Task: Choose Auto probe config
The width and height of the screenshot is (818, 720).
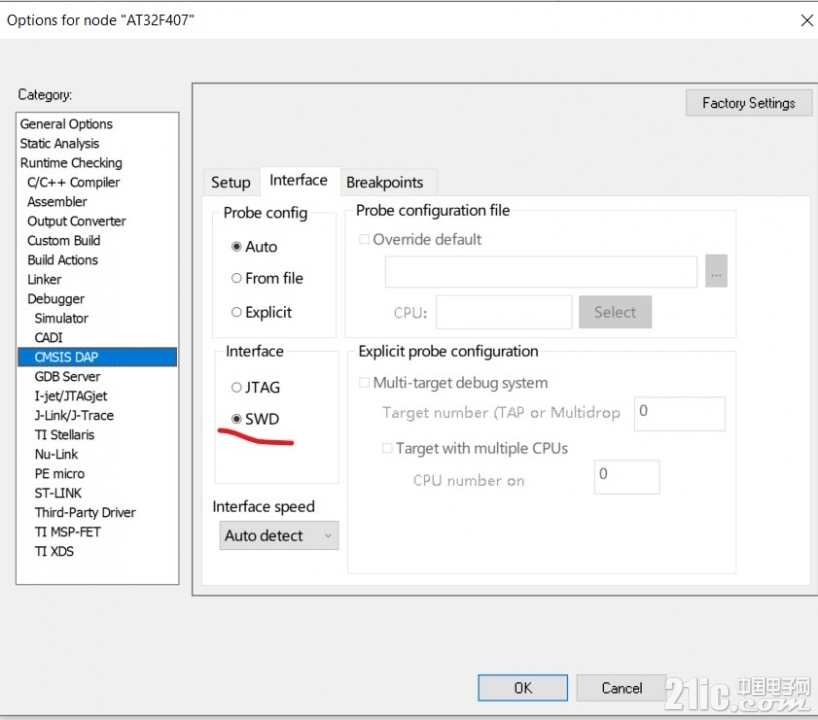Action: click(x=254, y=246)
